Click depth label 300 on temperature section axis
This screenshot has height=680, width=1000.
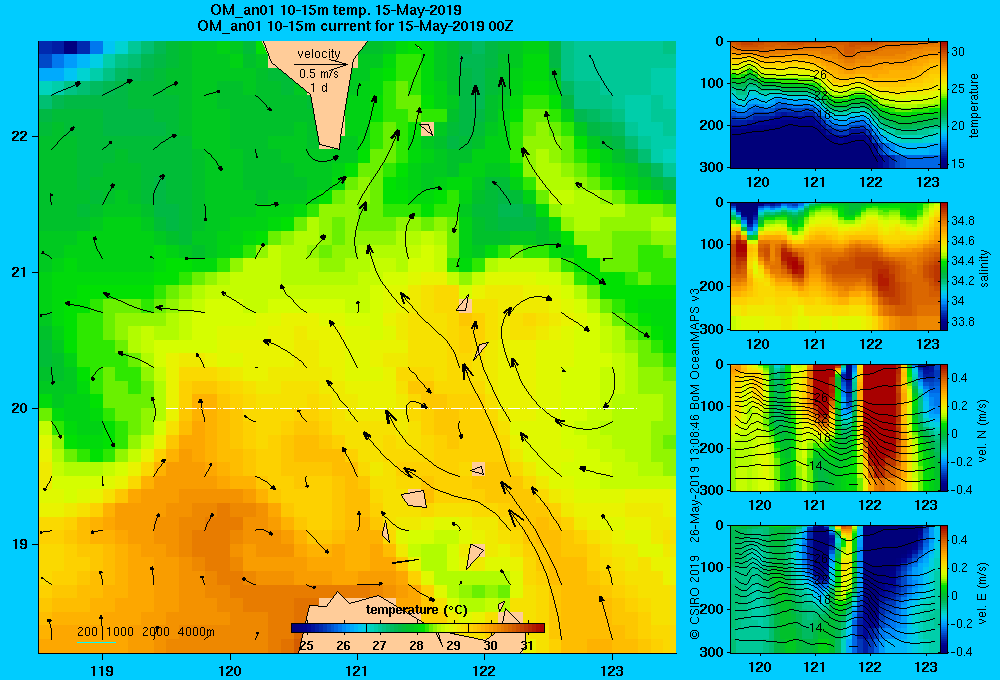712,167
